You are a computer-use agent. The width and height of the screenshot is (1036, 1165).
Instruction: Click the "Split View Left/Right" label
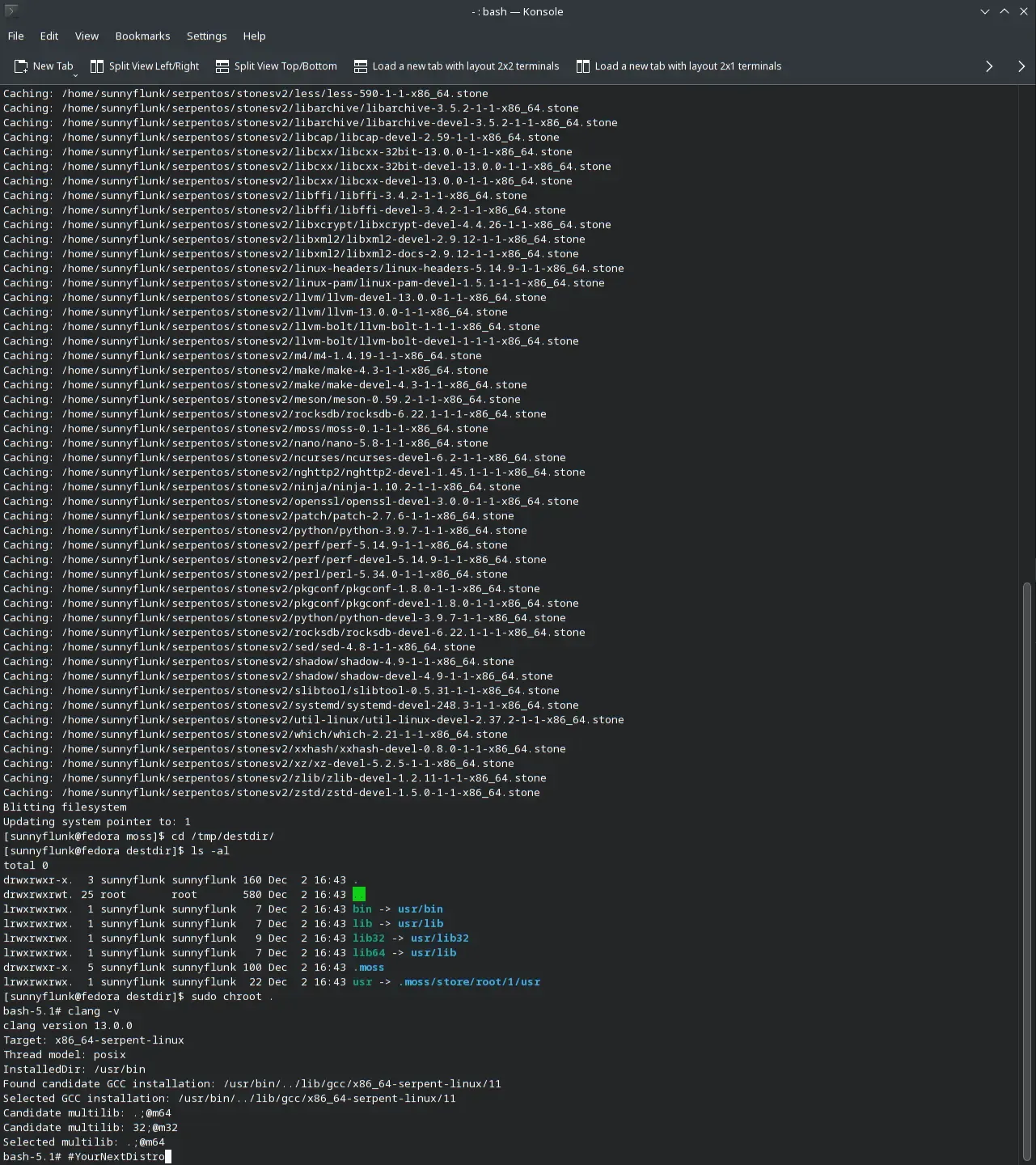pos(154,66)
